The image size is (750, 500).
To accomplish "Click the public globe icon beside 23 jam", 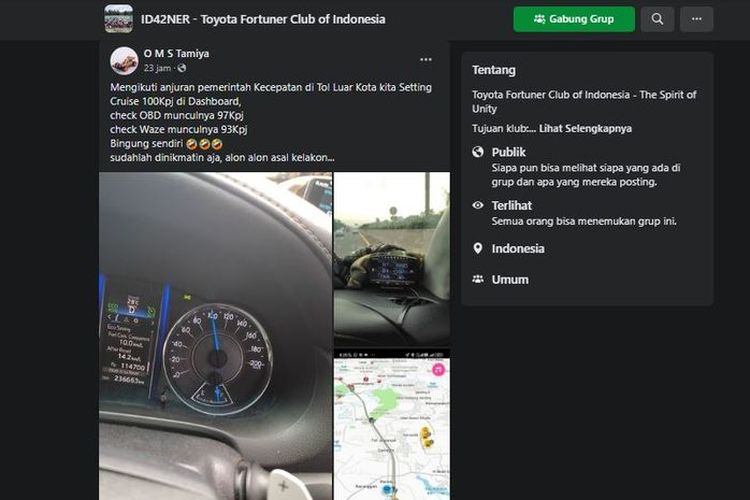I will [182, 68].
